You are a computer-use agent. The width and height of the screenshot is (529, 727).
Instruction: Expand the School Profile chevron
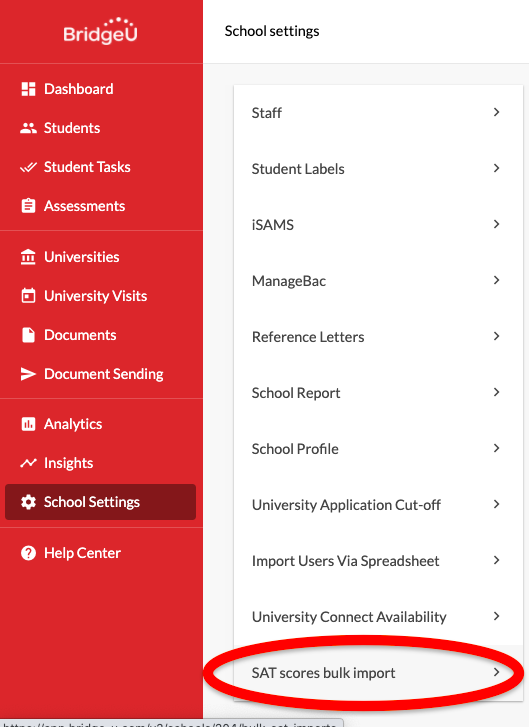click(x=497, y=448)
